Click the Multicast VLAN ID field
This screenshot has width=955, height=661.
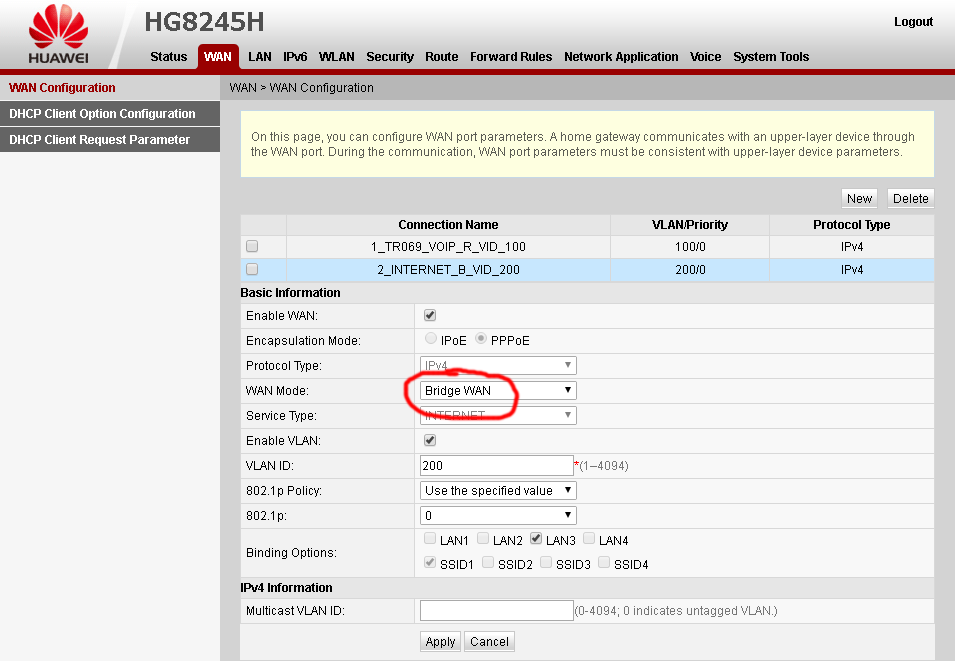(496, 610)
